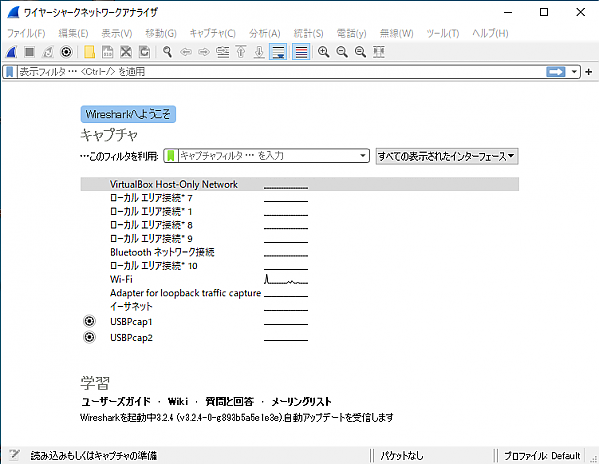
Task: Zoom in the main window text
Action: pos(324,52)
